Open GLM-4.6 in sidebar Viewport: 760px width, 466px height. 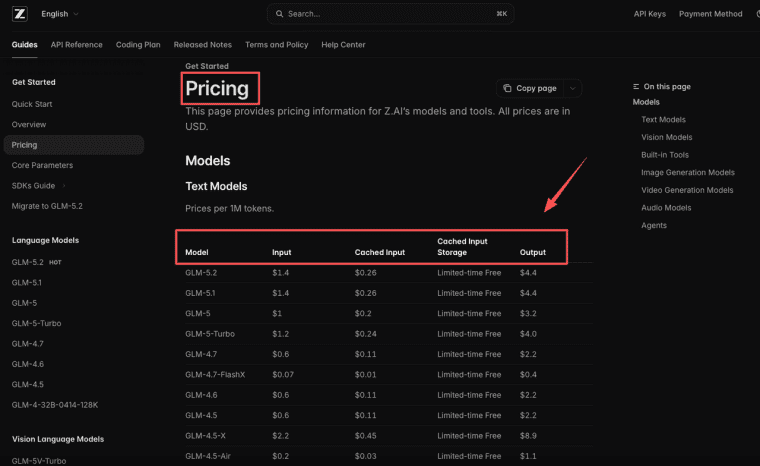(x=28, y=364)
